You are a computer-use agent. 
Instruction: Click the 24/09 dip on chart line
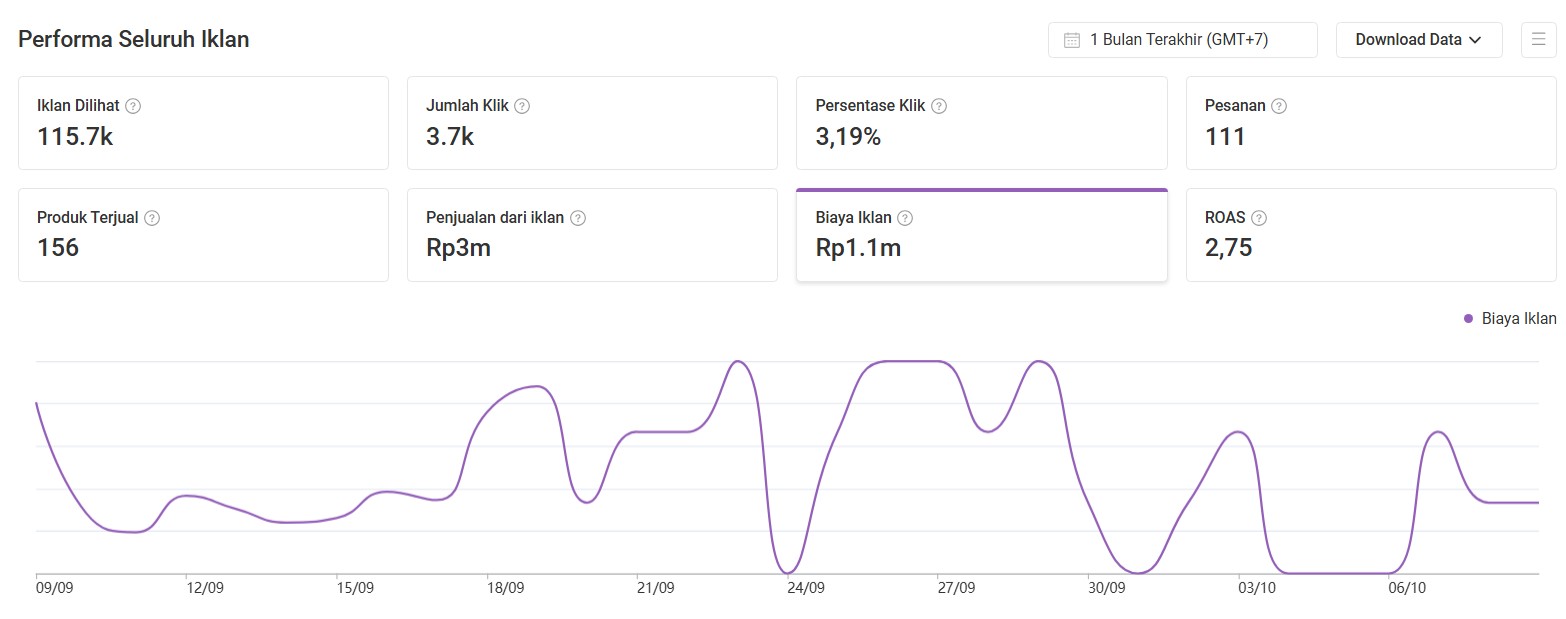click(789, 571)
